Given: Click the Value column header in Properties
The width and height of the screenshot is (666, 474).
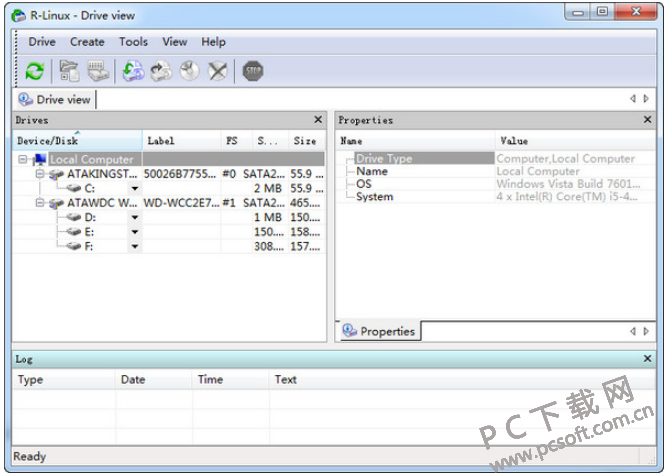Looking at the screenshot, I should click(575, 141).
